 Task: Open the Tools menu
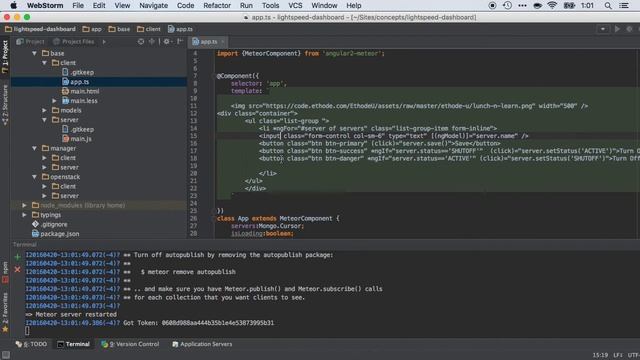coord(270,5)
